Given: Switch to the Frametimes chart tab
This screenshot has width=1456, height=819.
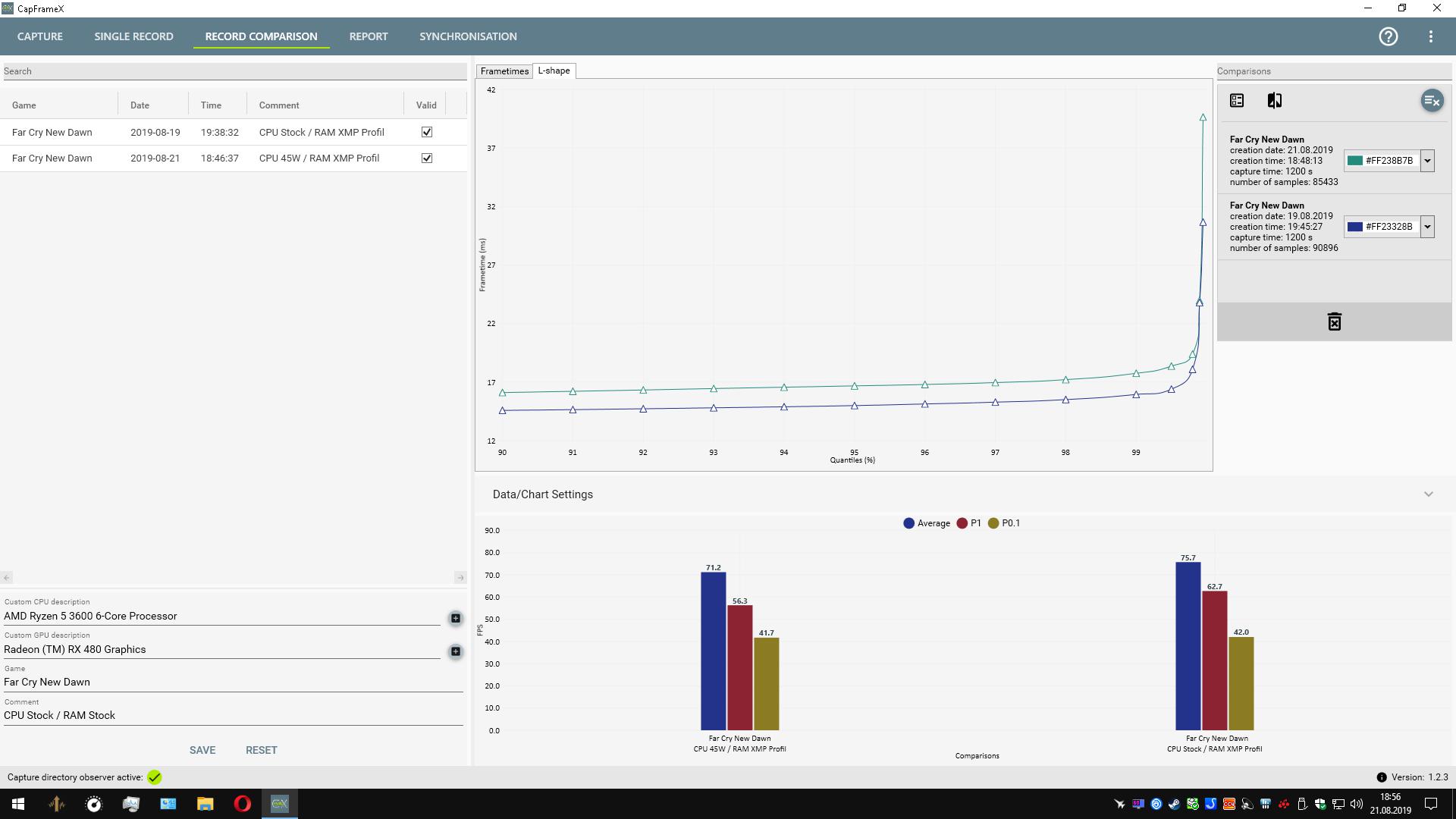Looking at the screenshot, I should click(x=504, y=71).
